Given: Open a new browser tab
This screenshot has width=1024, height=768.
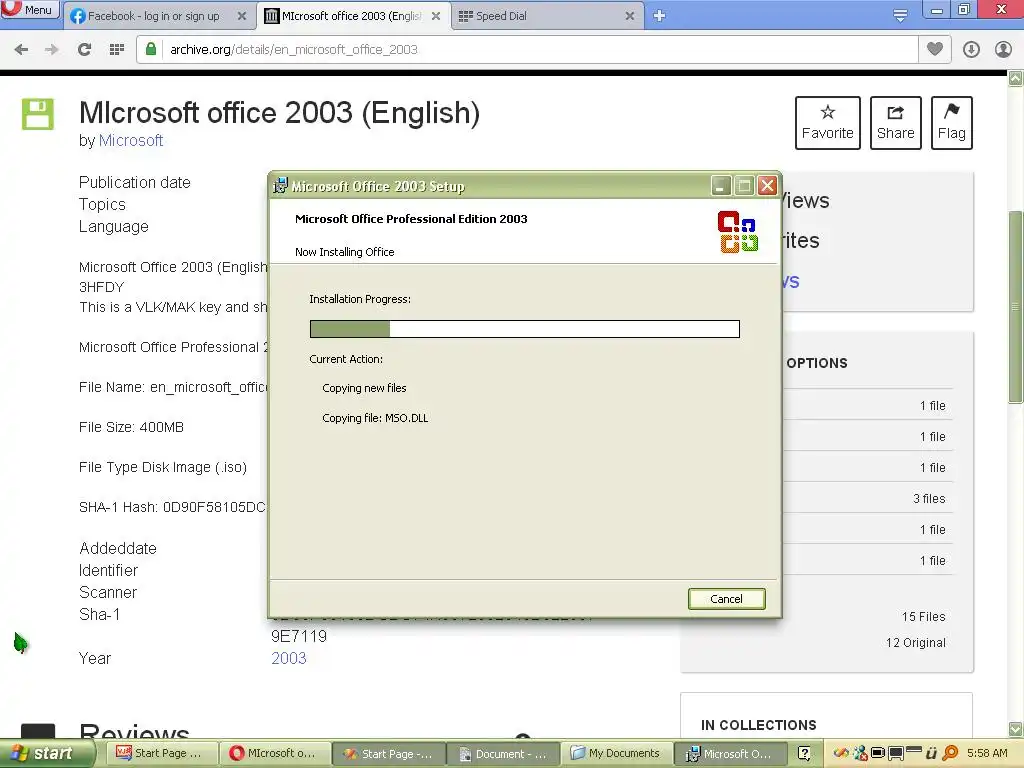Looking at the screenshot, I should [x=659, y=16].
